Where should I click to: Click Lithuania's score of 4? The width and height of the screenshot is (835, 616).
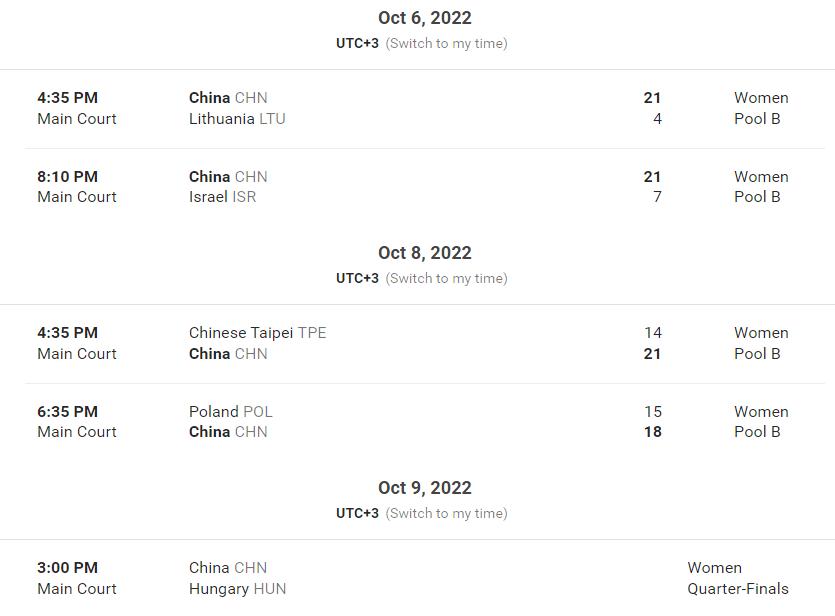tap(657, 118)
